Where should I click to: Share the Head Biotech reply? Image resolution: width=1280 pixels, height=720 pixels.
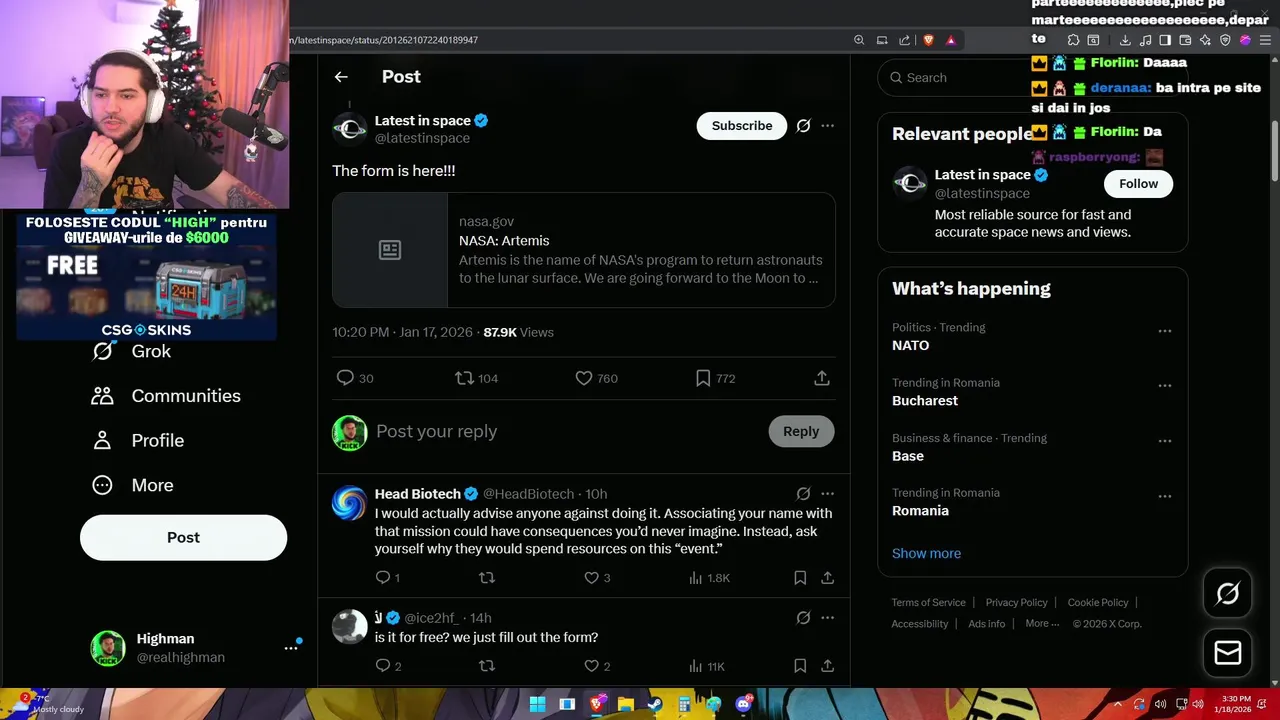828,578
